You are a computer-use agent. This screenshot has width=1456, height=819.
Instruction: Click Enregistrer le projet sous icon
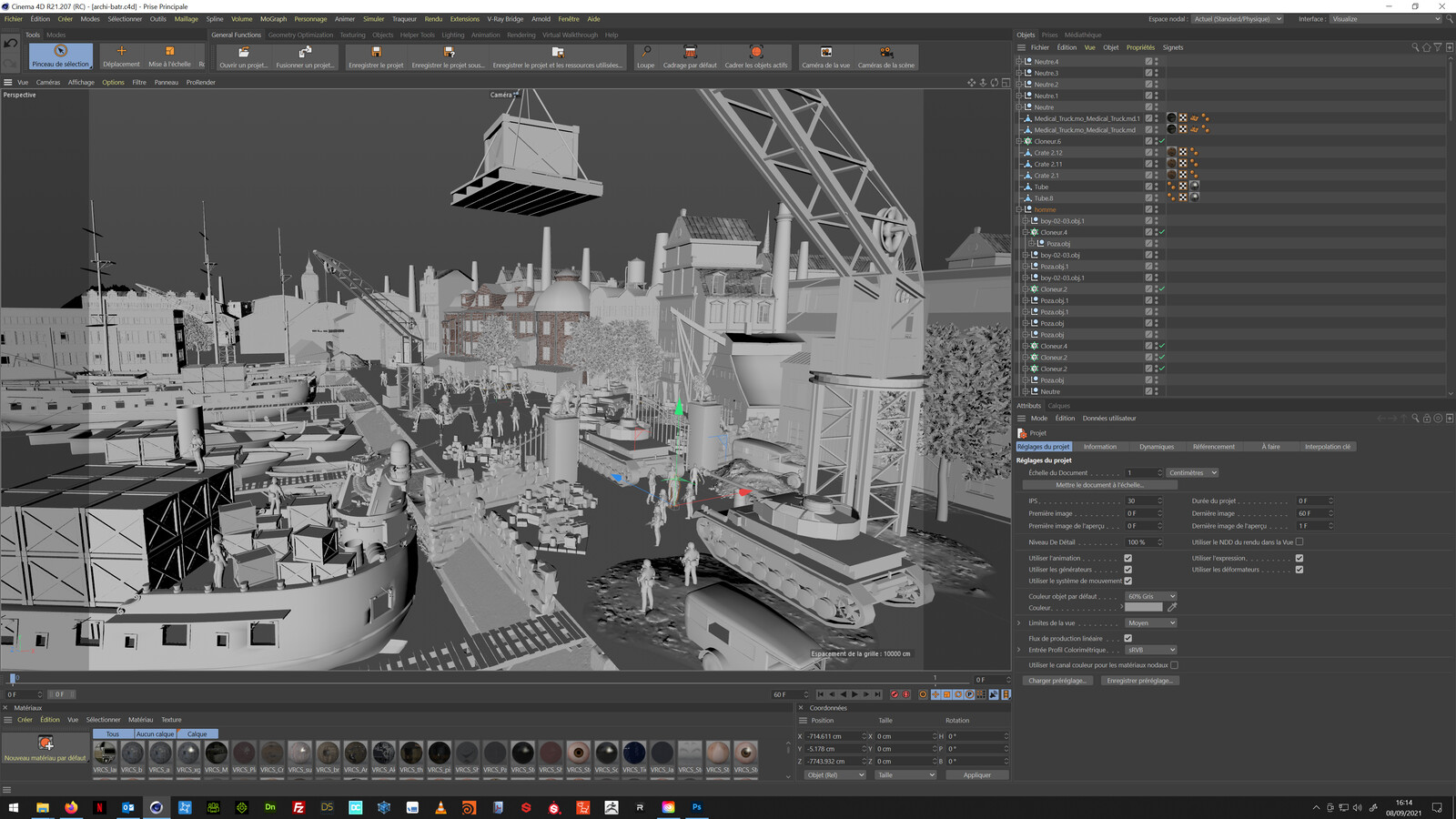click(x=448, y=56)
